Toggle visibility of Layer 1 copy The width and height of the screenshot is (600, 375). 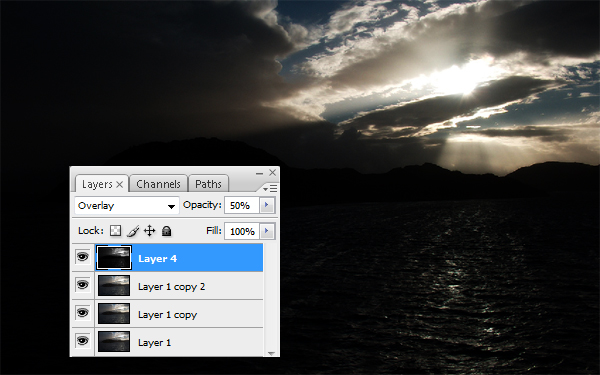83,313
